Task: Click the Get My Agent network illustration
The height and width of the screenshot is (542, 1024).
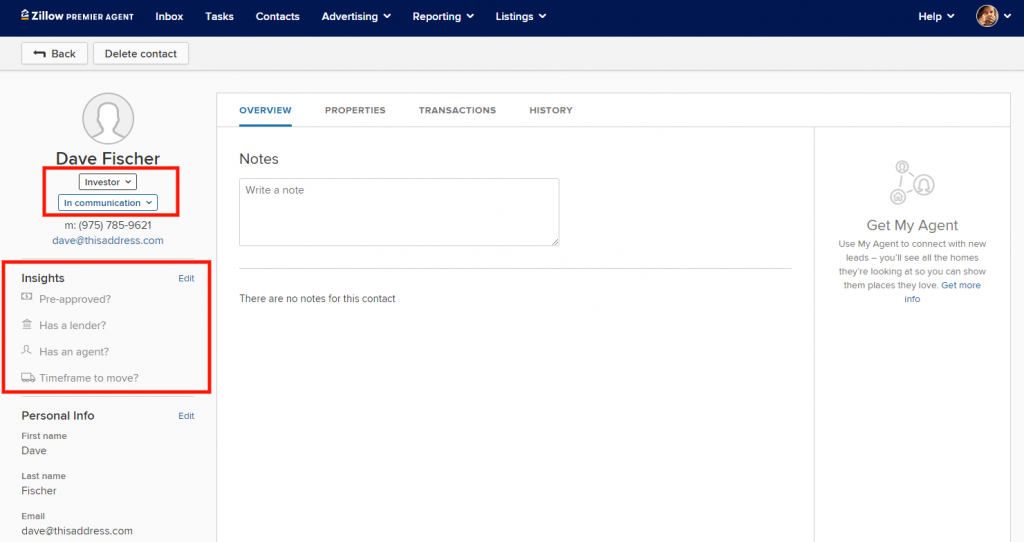Action: (x=912, y=182)
